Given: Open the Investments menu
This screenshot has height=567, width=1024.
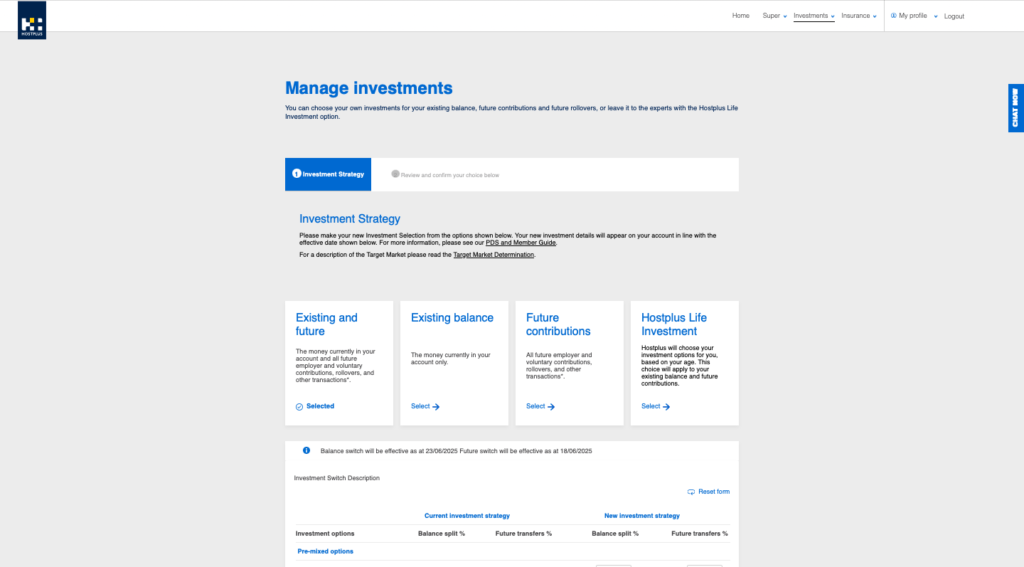Looking at the screenshot, I should [810, 16].
